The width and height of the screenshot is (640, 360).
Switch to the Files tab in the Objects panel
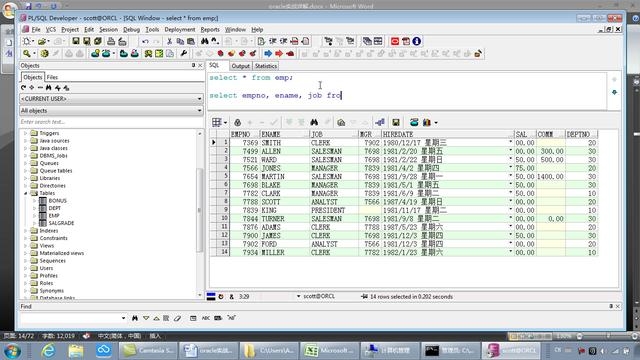pyautogui.click(x=52, y=77)
